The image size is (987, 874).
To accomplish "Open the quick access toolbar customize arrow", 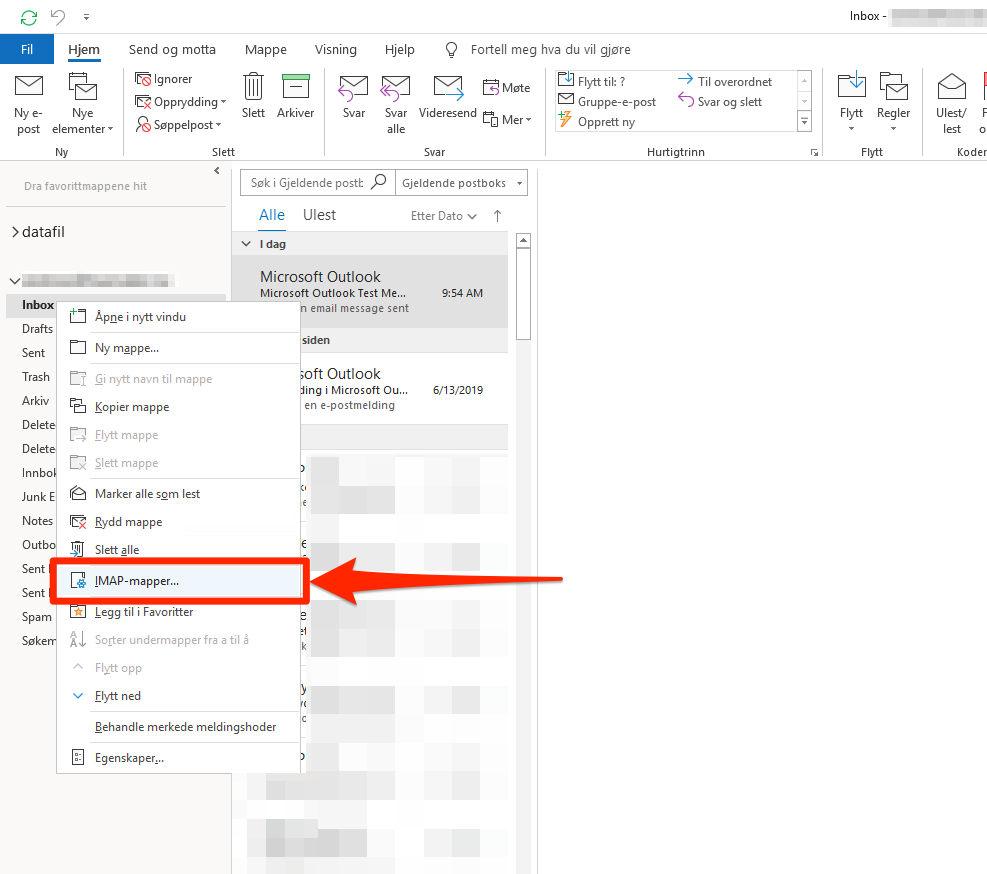I will coord(86,17).
